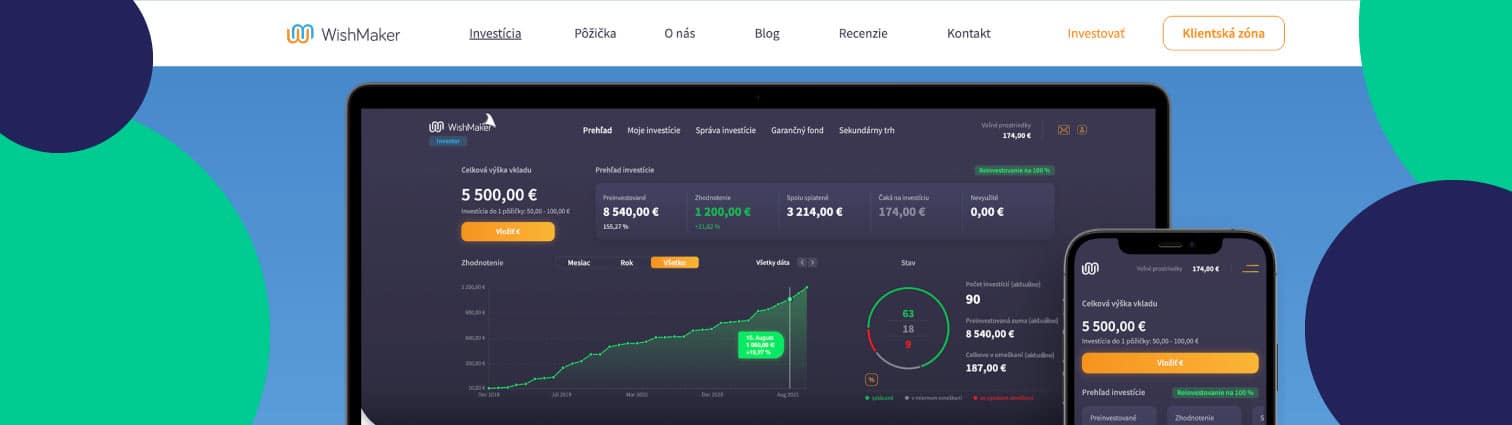Go to the O nás page

coord(679,33)
